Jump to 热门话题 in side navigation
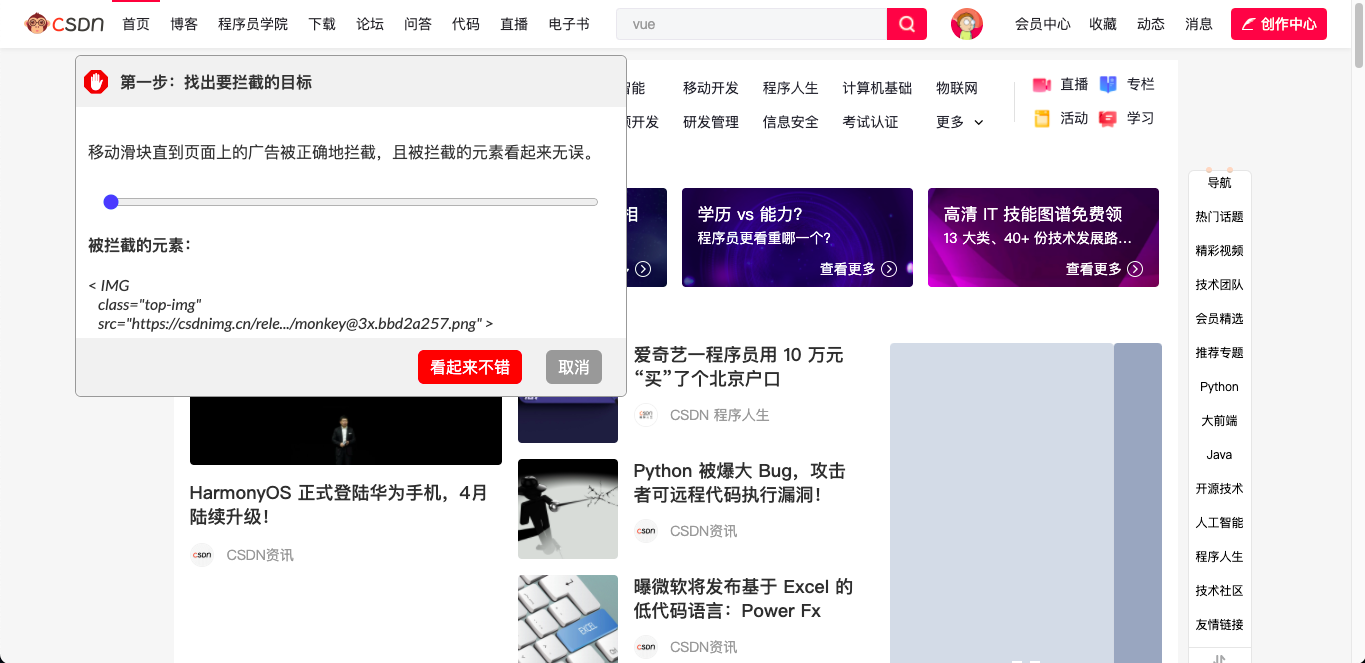 click(1219, 217)
